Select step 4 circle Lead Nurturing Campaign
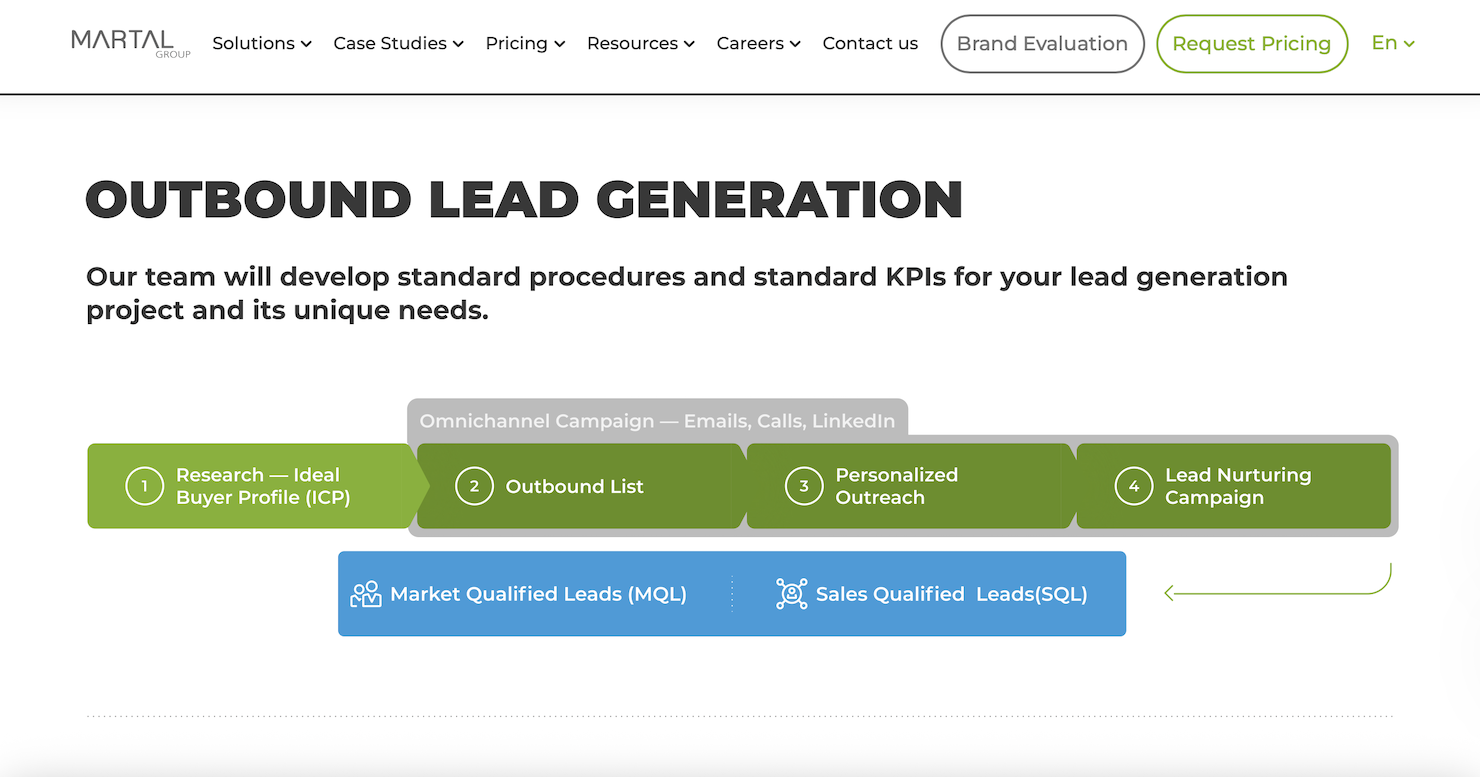The height and width of the screenshot is (777, 1480). (1134, 486)
